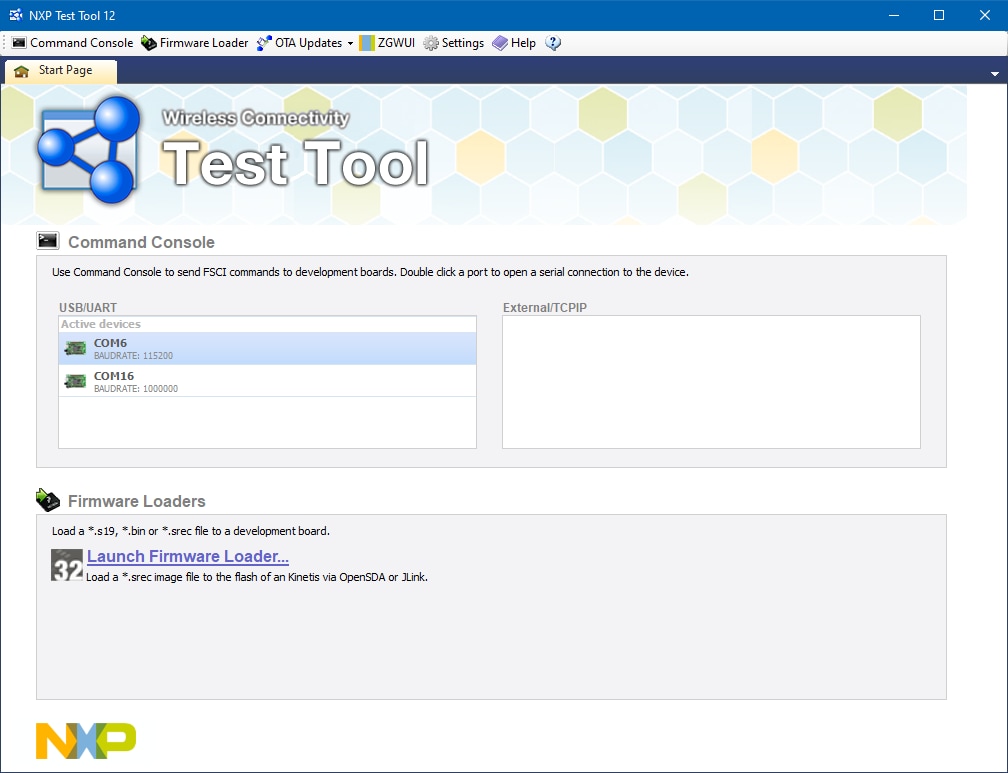1008x773 pixels.
Task: Select the COM16 device at 1000000 baud
Action: 267,381
